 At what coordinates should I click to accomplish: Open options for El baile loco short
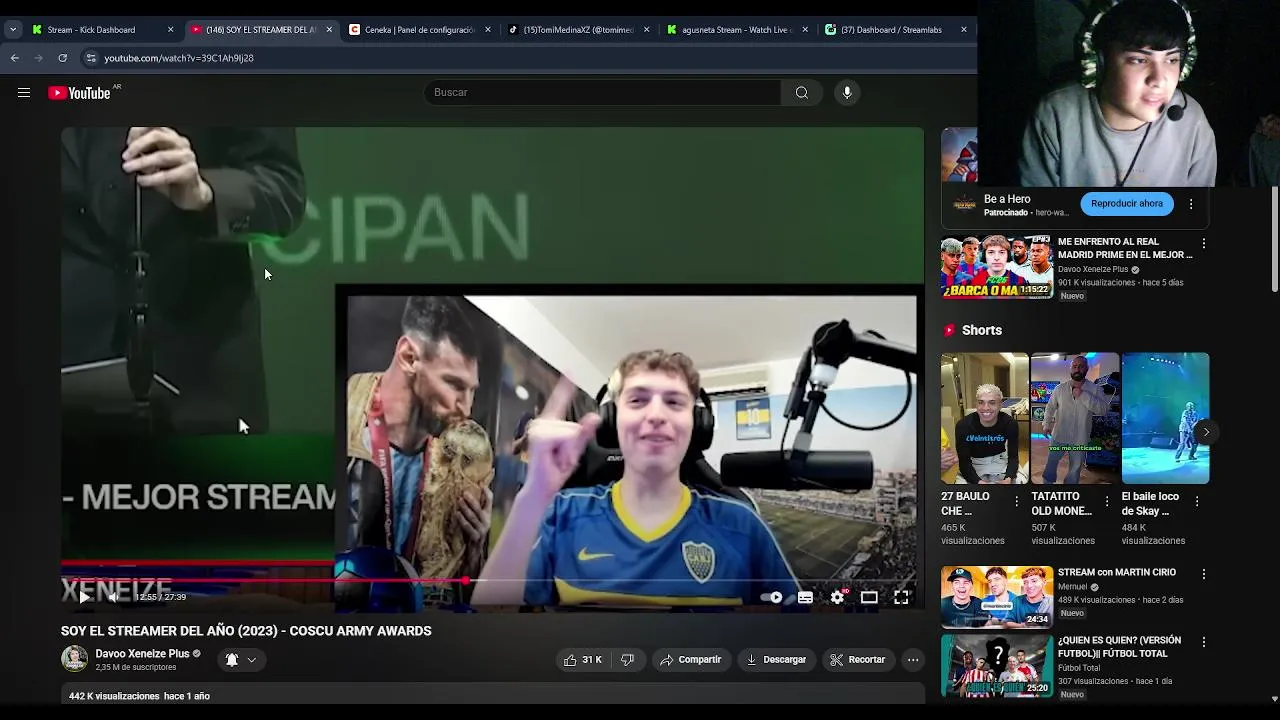(x=1197, y=501)
